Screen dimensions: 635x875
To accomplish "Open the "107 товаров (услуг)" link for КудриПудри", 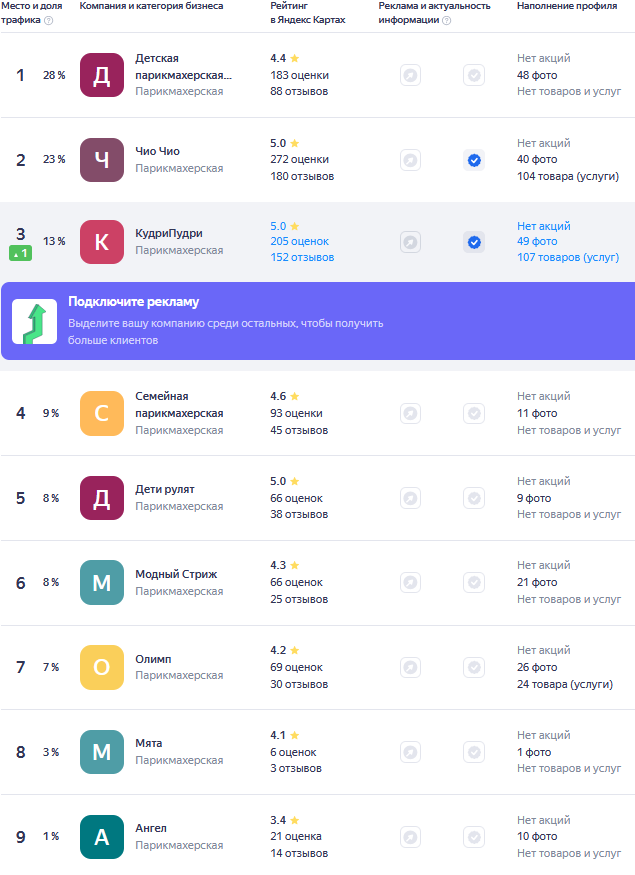I will coord(568,258).
